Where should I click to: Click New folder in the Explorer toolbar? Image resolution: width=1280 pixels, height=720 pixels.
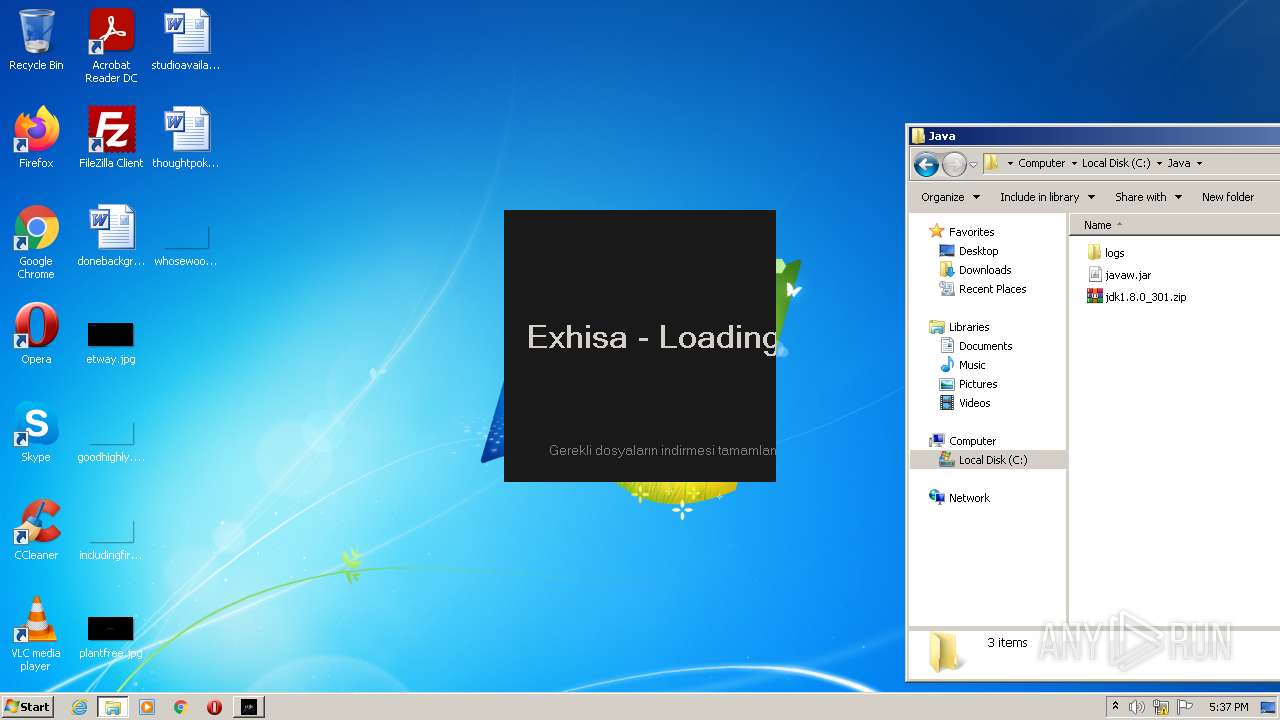1228,197
